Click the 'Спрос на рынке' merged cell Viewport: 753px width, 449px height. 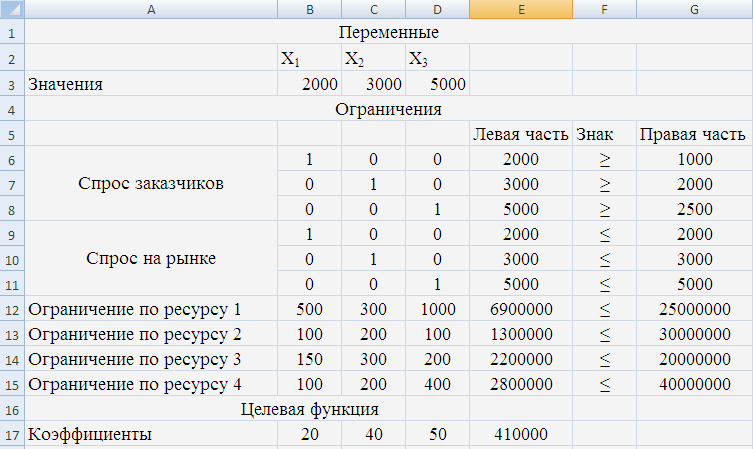click(x=151, y=258)
